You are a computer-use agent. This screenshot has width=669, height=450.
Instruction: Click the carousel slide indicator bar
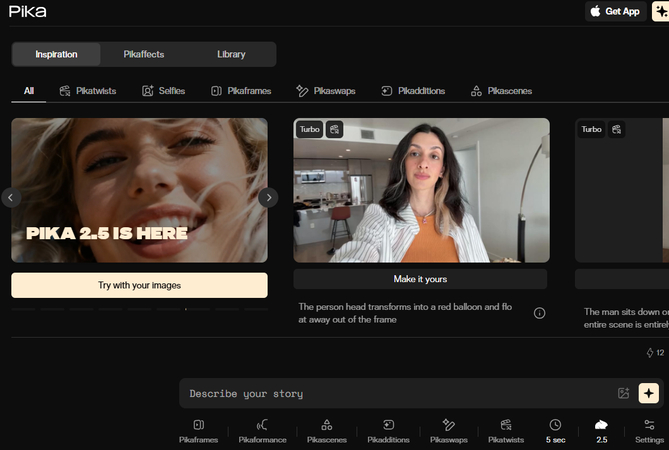(140, 309)
